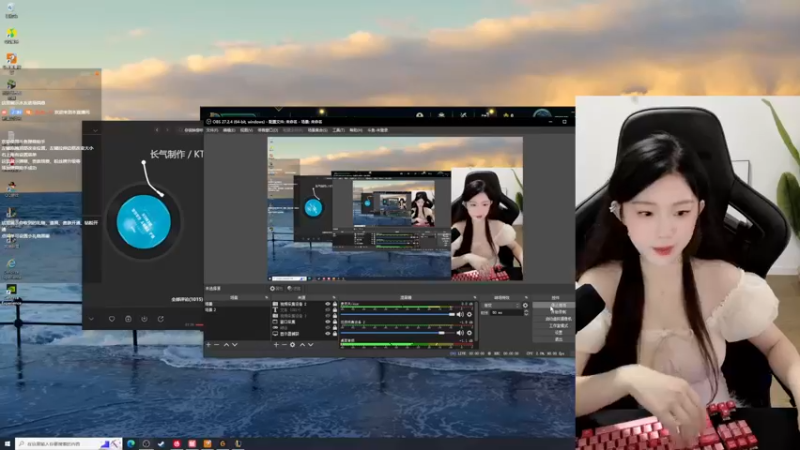Toggle lock of 视频采集设备 2 source
800x450 pixels.
tap(335, 304)
